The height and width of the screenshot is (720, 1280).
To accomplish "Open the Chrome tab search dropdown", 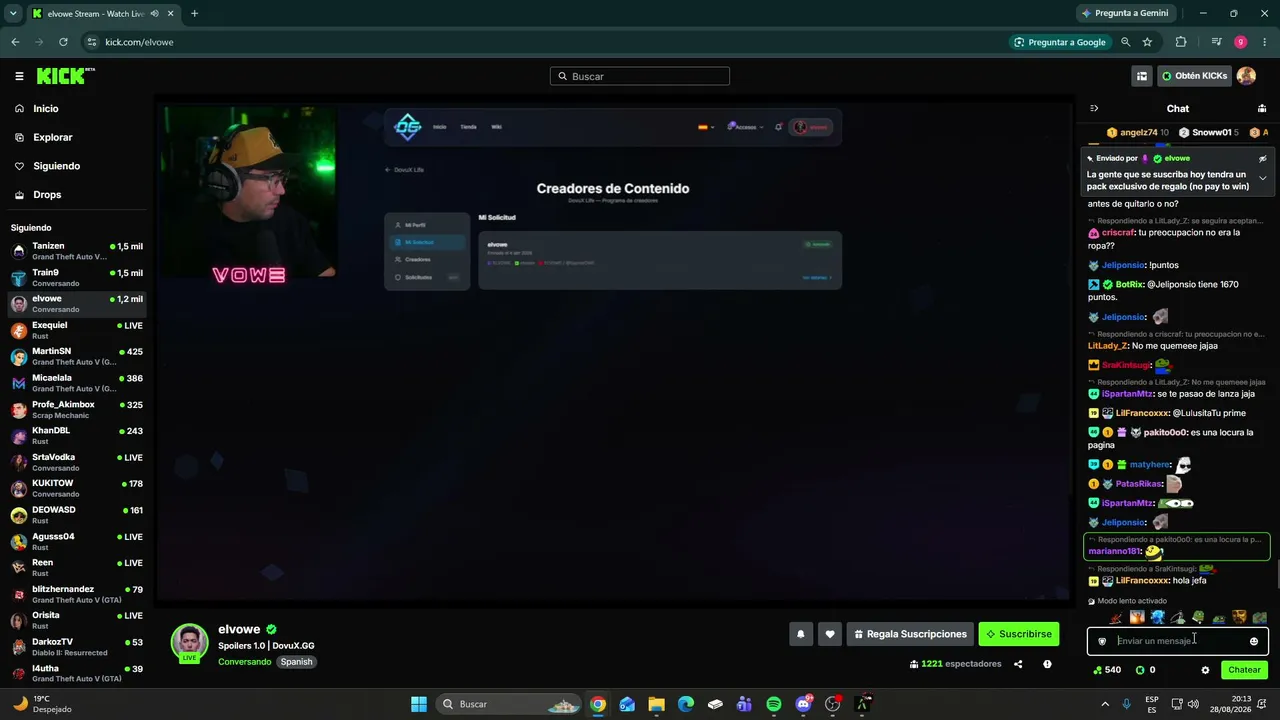I will tap(13, 13).
